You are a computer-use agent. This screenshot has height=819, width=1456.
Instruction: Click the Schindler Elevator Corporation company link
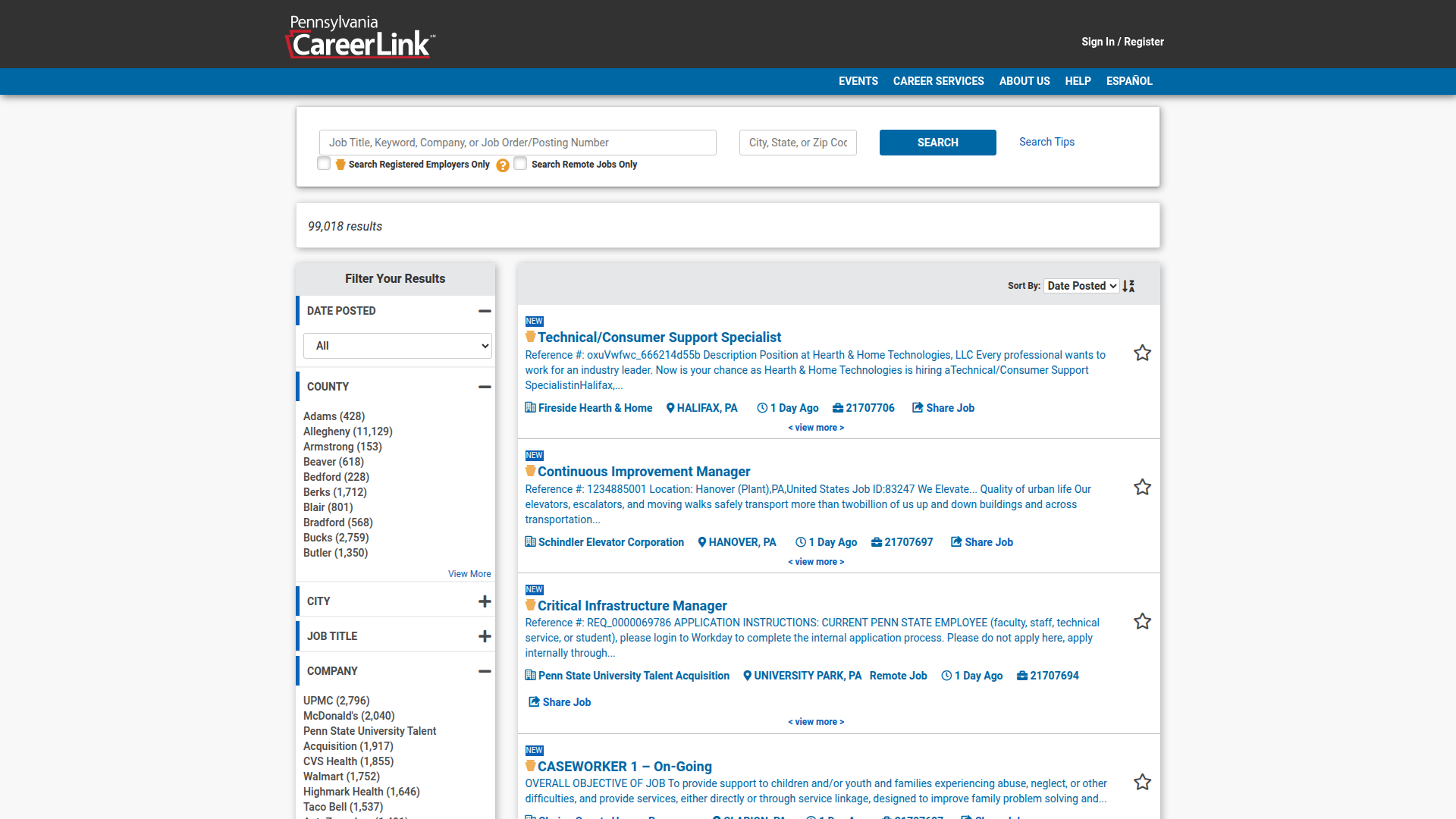611,542
